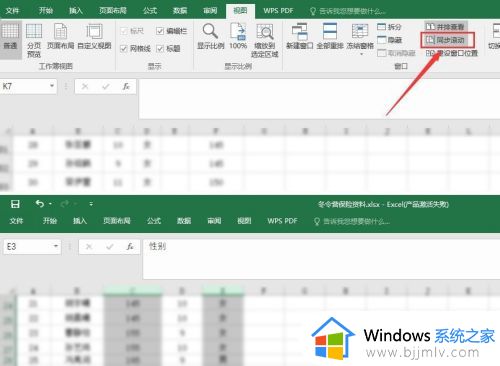Open the E3 name box dropdown arrow
Viewport: 500px width, 366px height.
[x=56, y=246]
